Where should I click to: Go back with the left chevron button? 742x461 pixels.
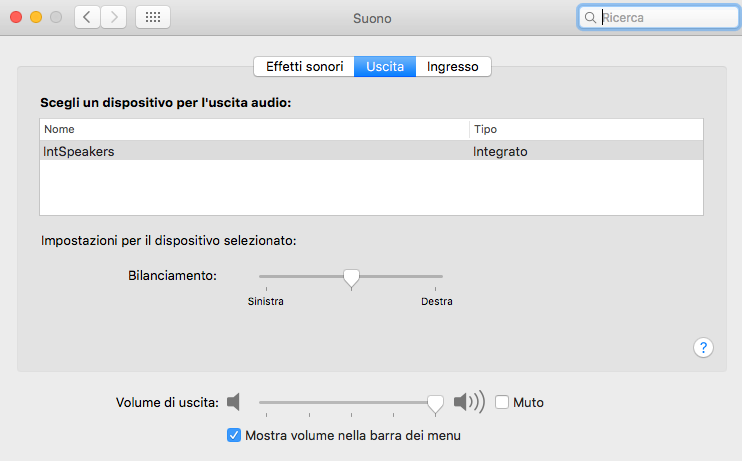(x=87, y=17)
